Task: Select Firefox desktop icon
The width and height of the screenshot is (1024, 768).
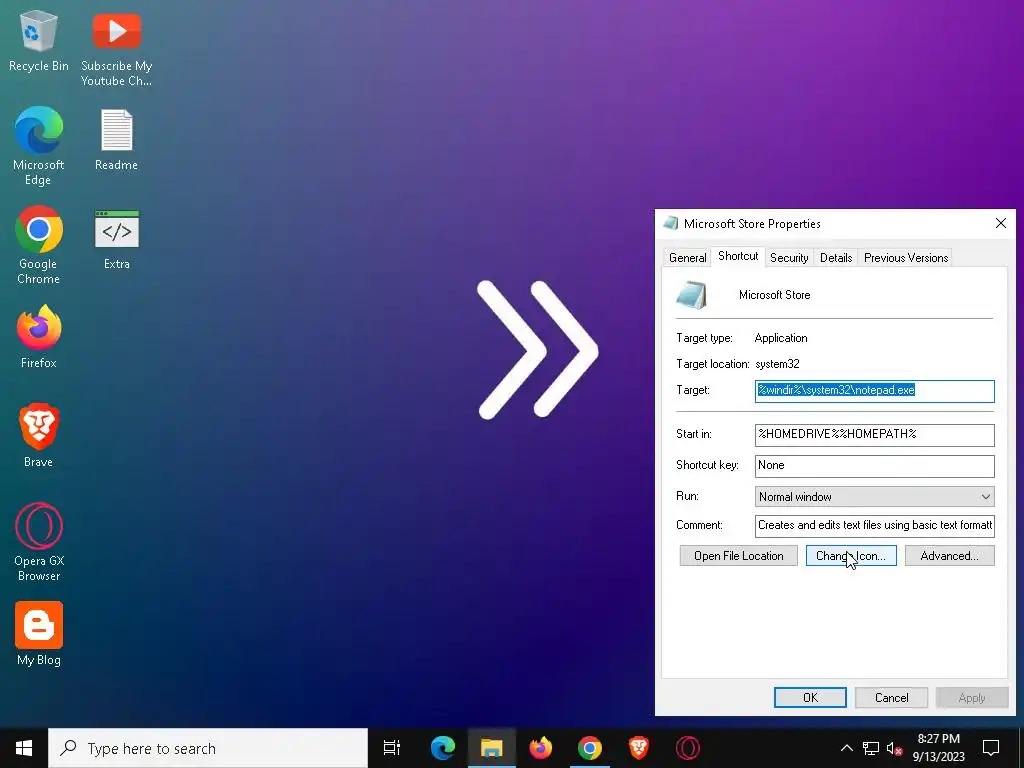Action: [x=39, y=337]
